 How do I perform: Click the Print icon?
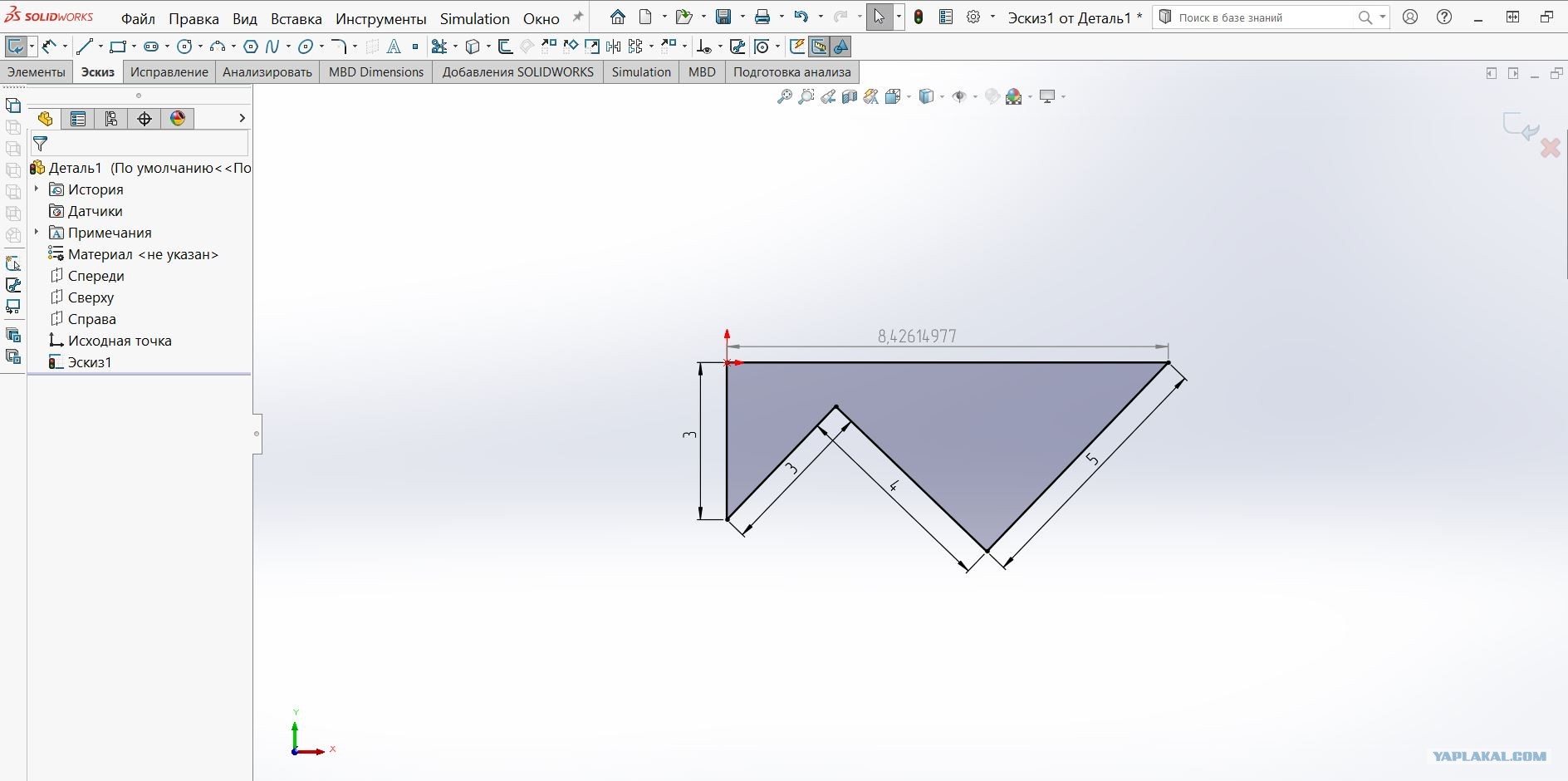coord(762,17)
